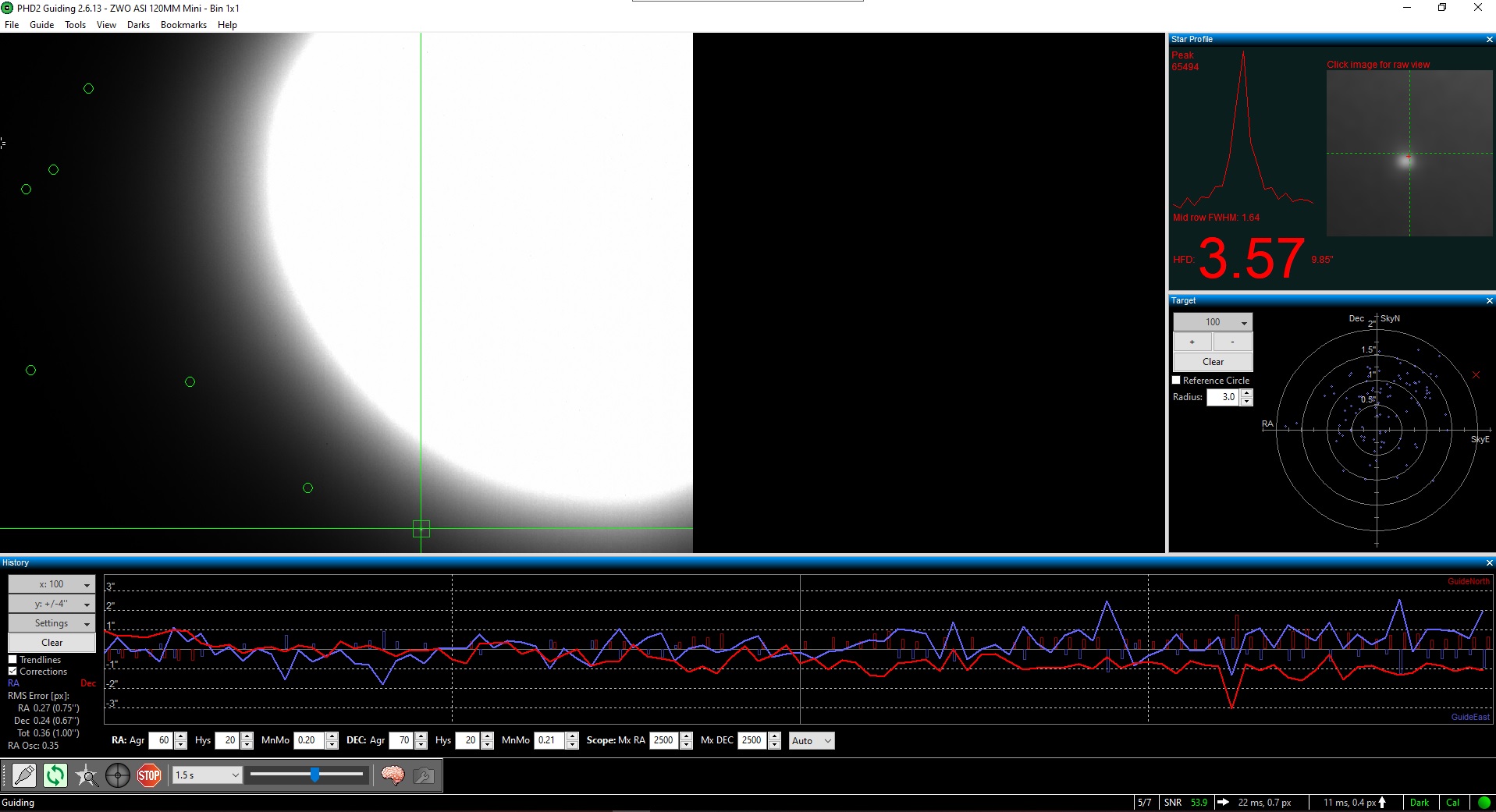Minimize the PHD2 window
This screenshot has height=812, width=1496.
(1407, 8)
